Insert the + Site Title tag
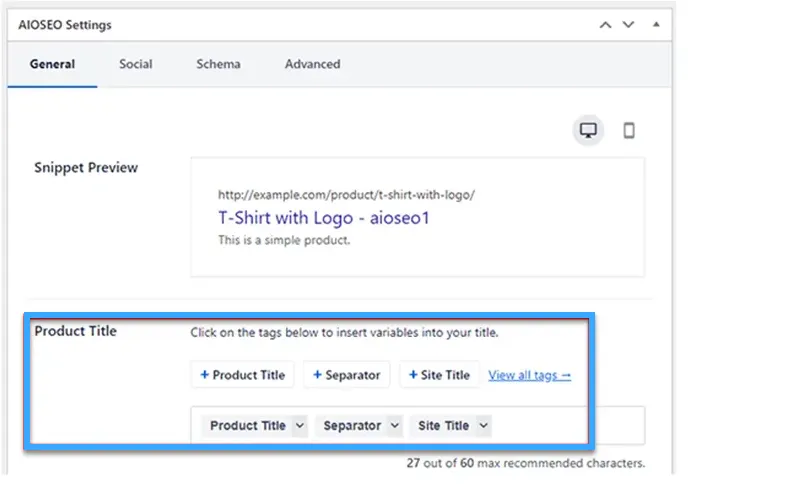 (x=439, y=375)
